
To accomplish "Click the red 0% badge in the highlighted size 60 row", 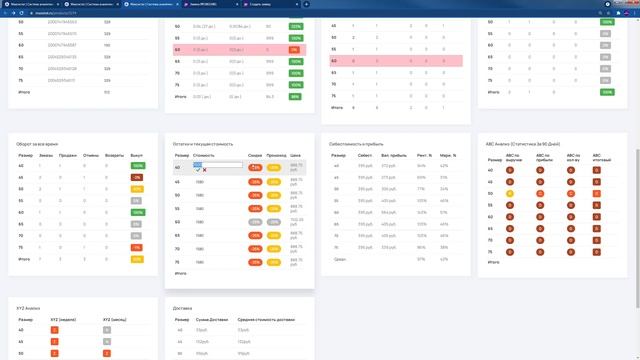I will pos(294,50).
